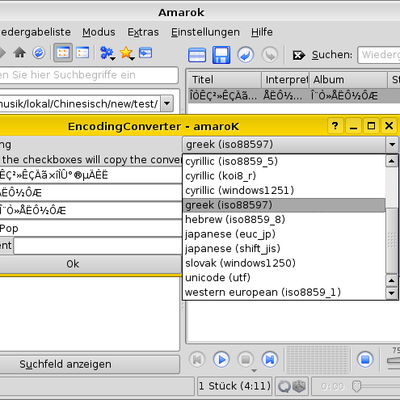Click the blue play button
Image resolution: width=400 pixels, height=400 pixels.
pos(221,360)
